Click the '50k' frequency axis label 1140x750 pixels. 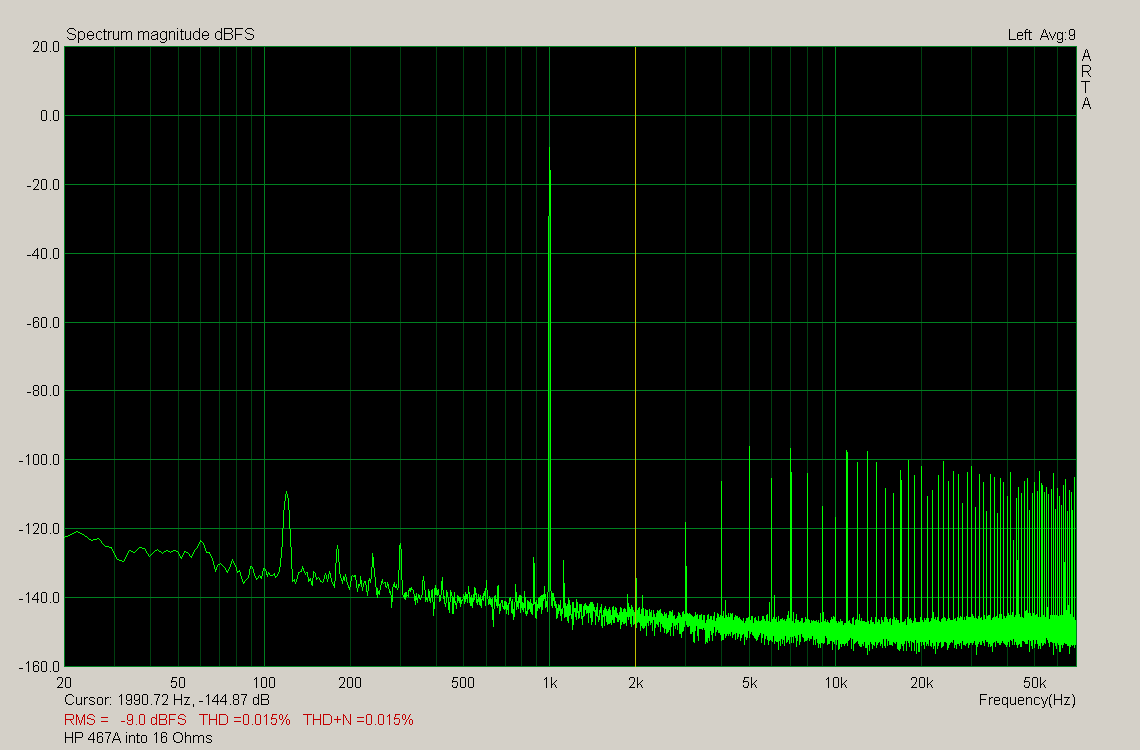[1034, 683]
